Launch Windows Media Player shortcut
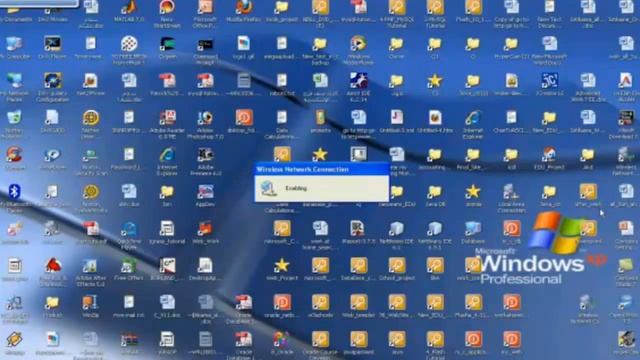 (358, 44)
